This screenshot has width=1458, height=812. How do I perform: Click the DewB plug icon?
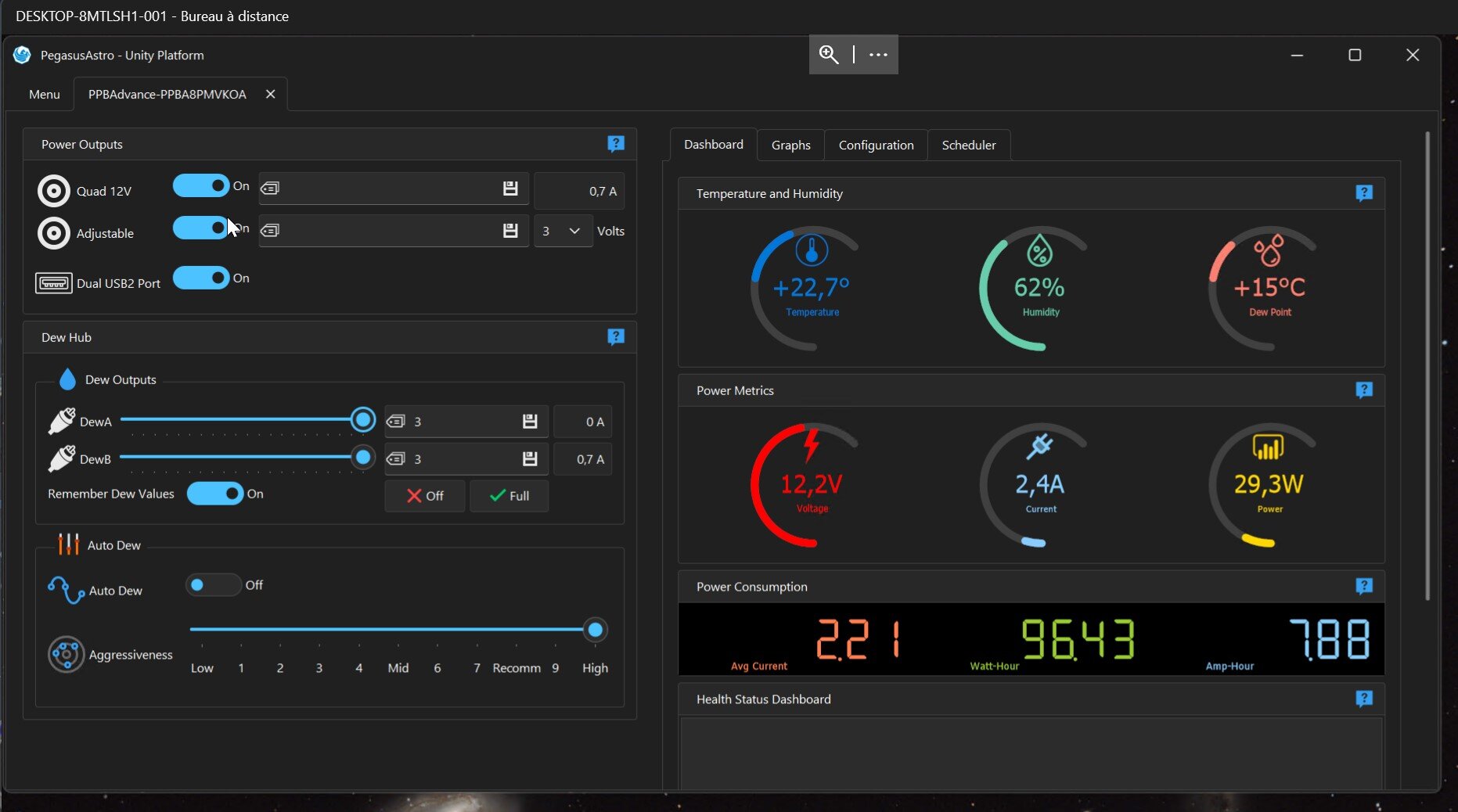(62, 458)
